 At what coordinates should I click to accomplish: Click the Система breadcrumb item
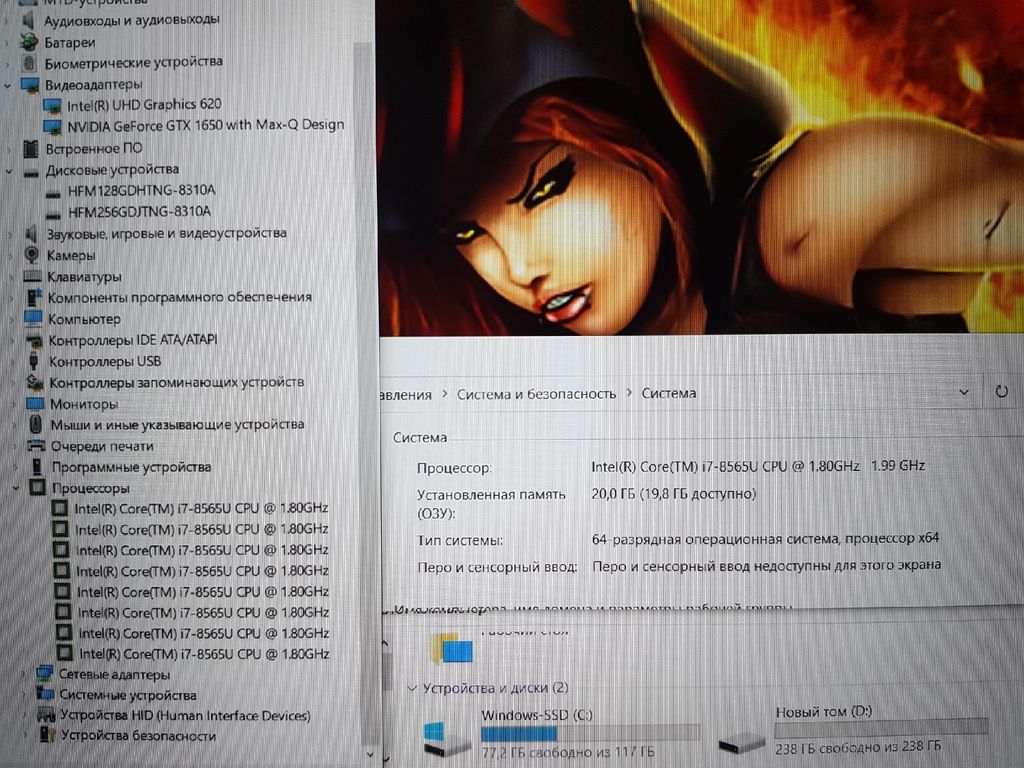point(668,393)
